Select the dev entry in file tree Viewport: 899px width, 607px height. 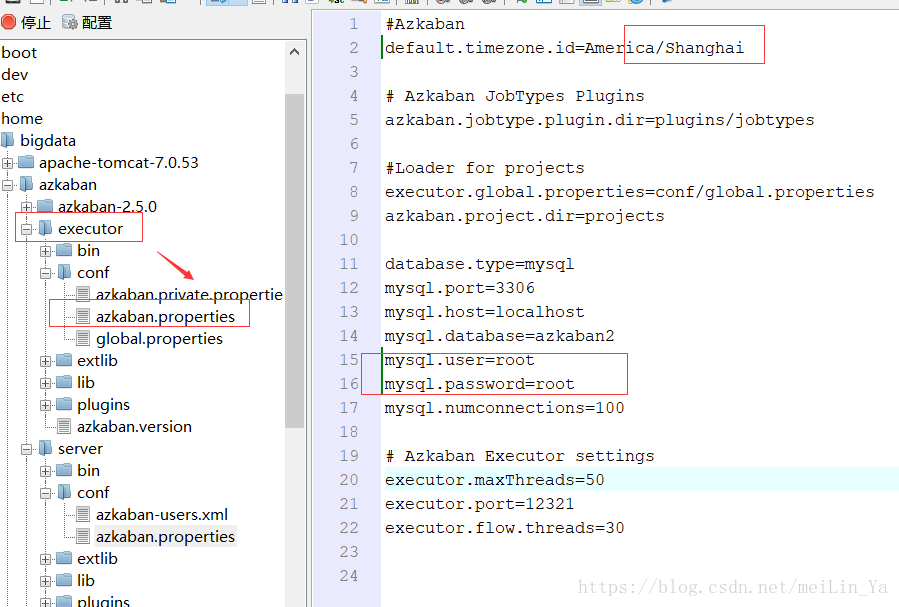[x=14, y=75]
